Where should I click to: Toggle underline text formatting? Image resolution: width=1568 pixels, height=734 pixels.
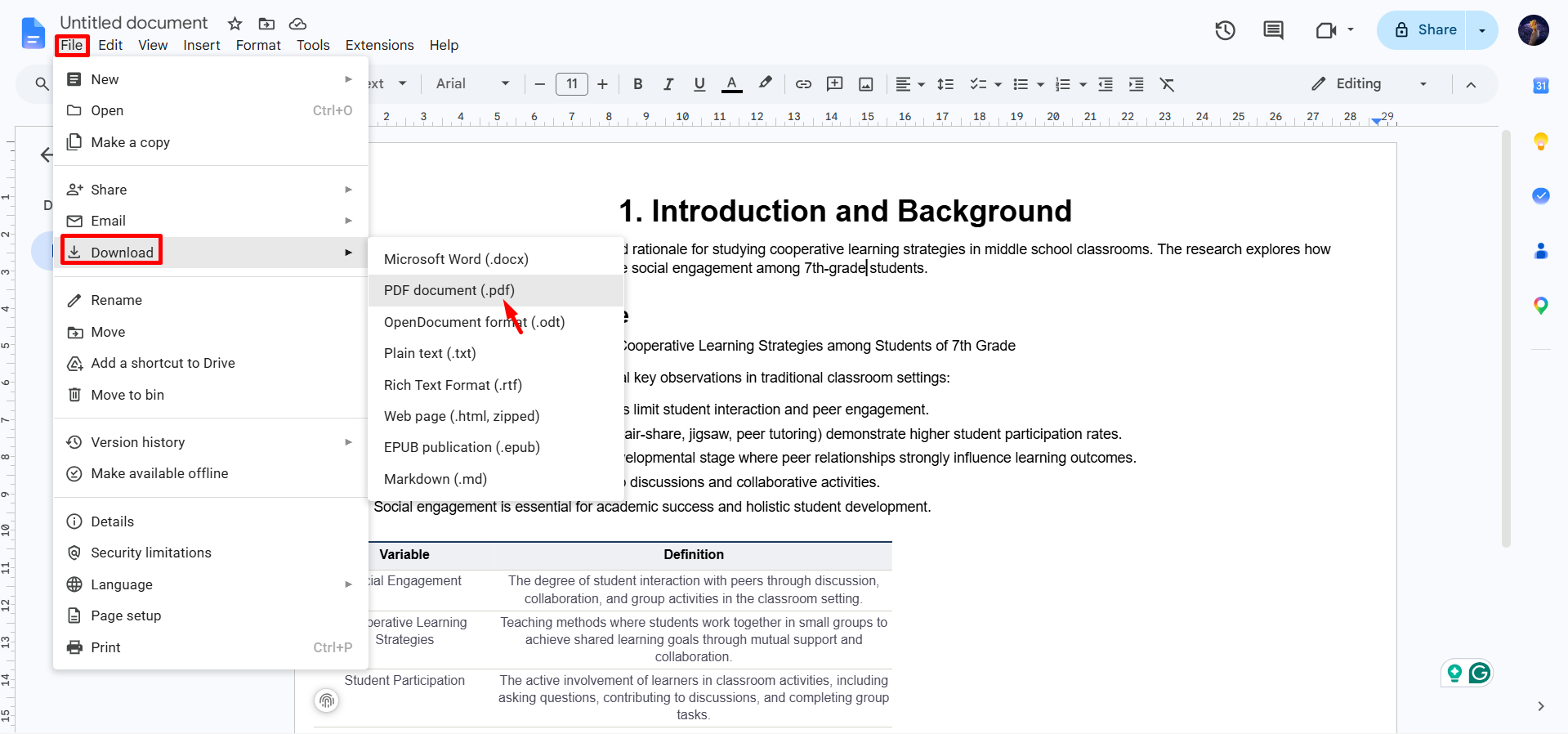click(x=699, y=84)
